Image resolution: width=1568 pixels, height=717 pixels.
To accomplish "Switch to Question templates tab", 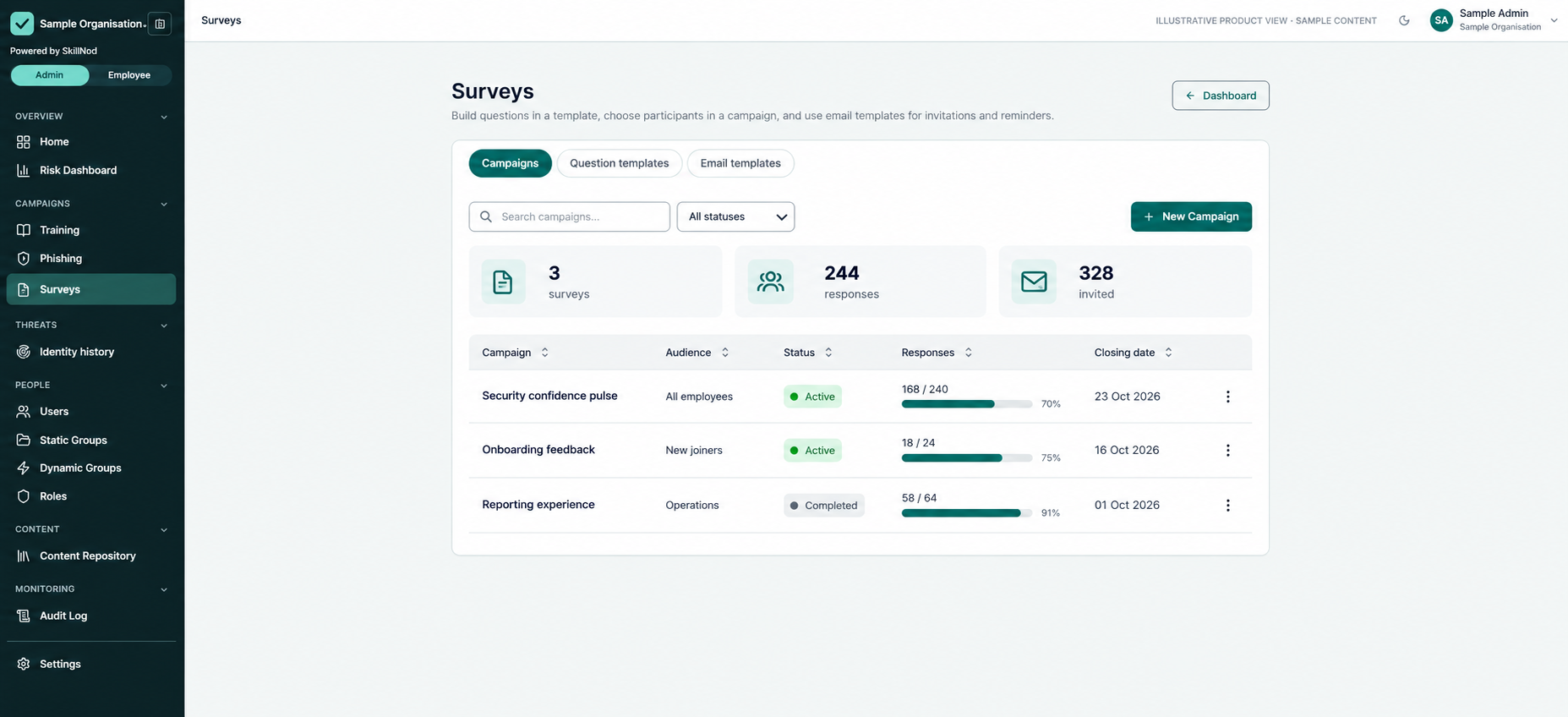I will (x=619, y=163).
